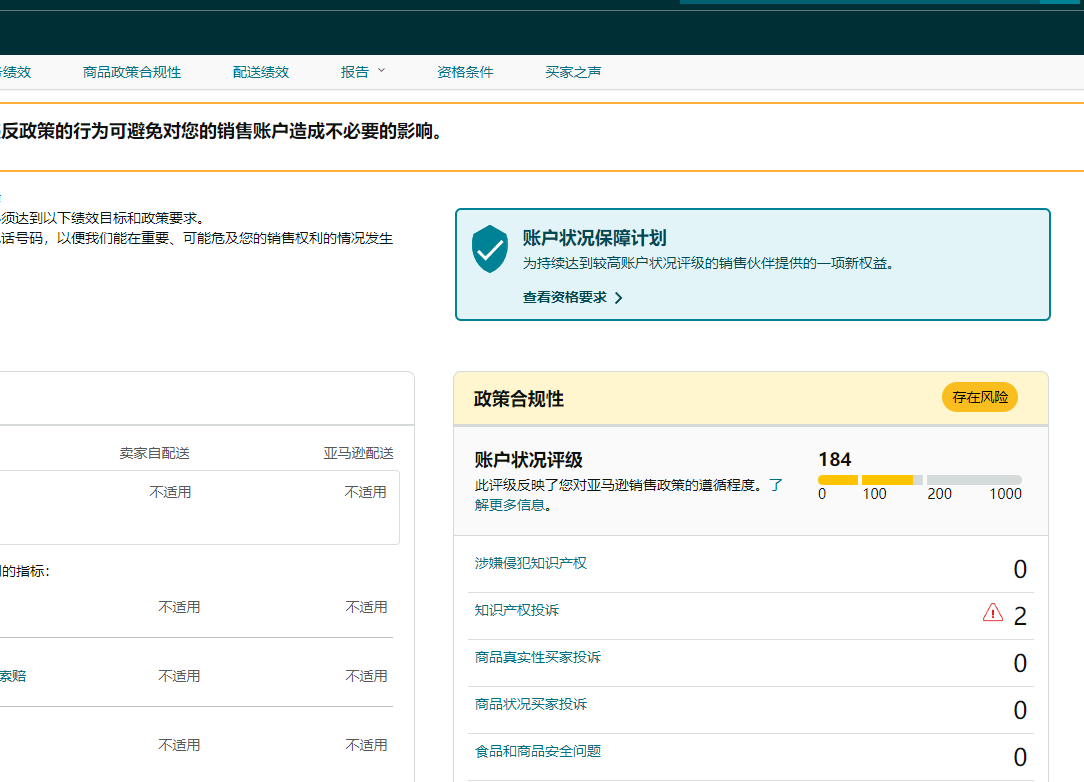Screen dimensions: 1084x782
Task: Click the chevron next to 查看资格要求
Action: tap(618, 298)
